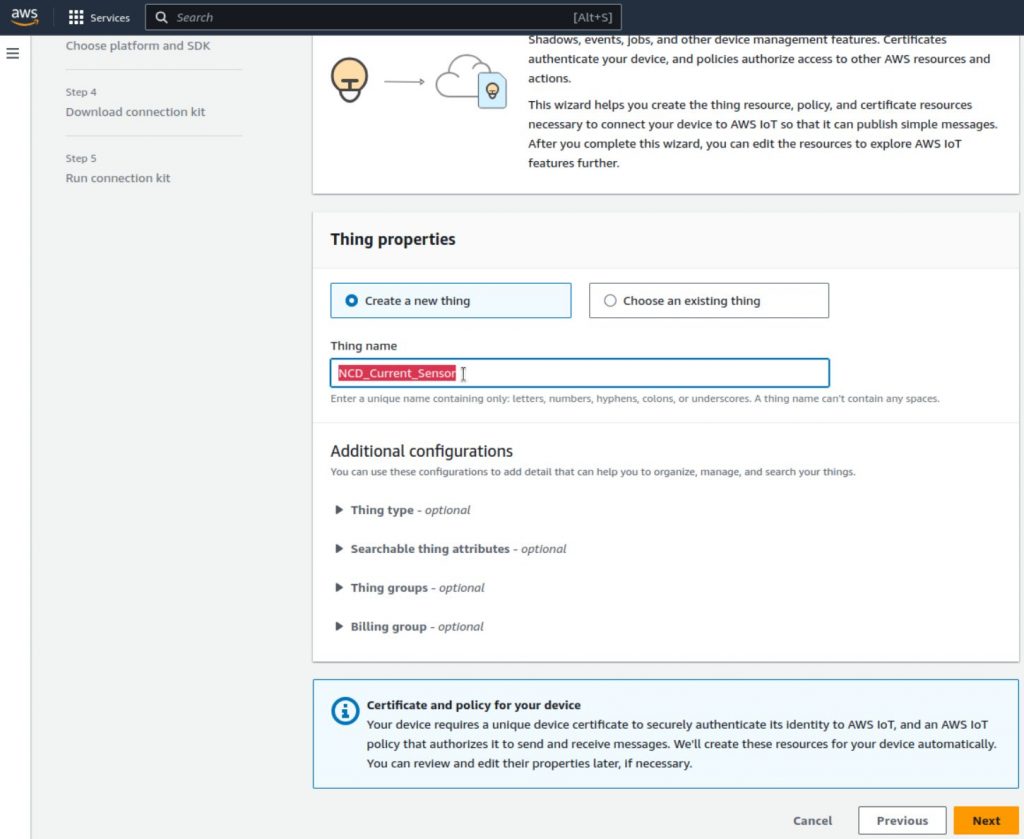
Task: Click the Cancel button
Action: [812, 820]
